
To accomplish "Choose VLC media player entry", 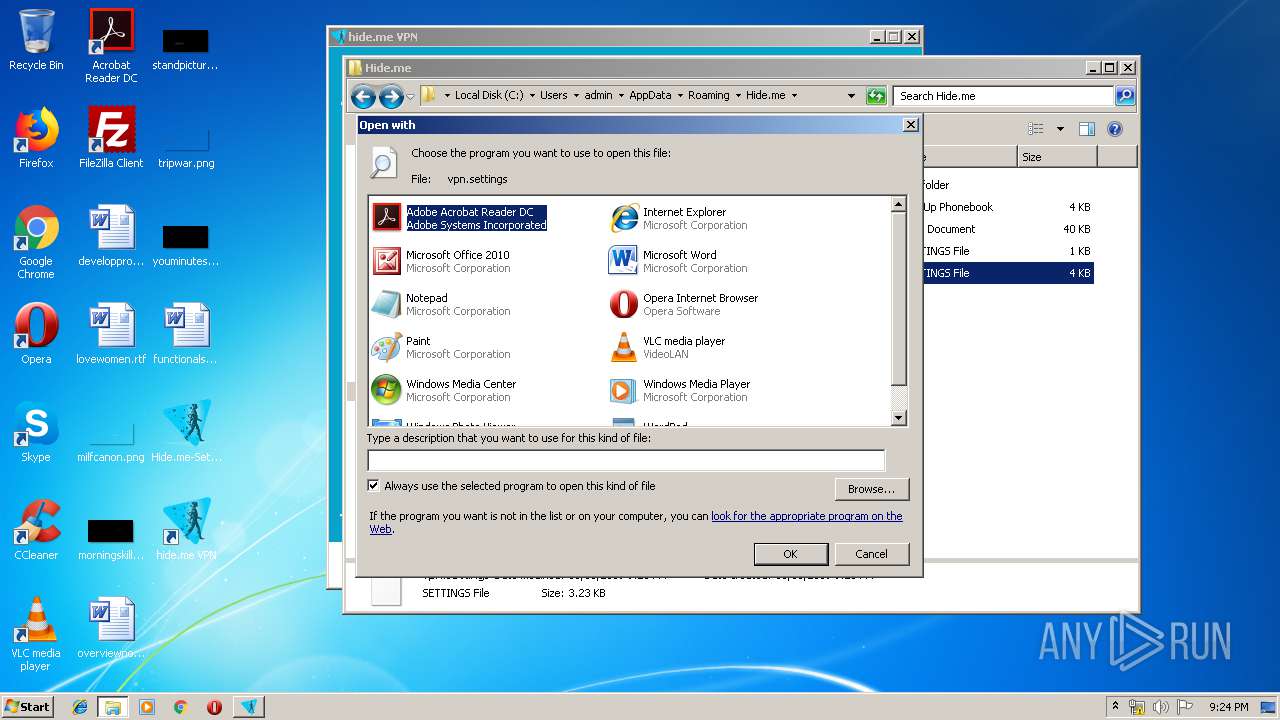I will point(668,347).
